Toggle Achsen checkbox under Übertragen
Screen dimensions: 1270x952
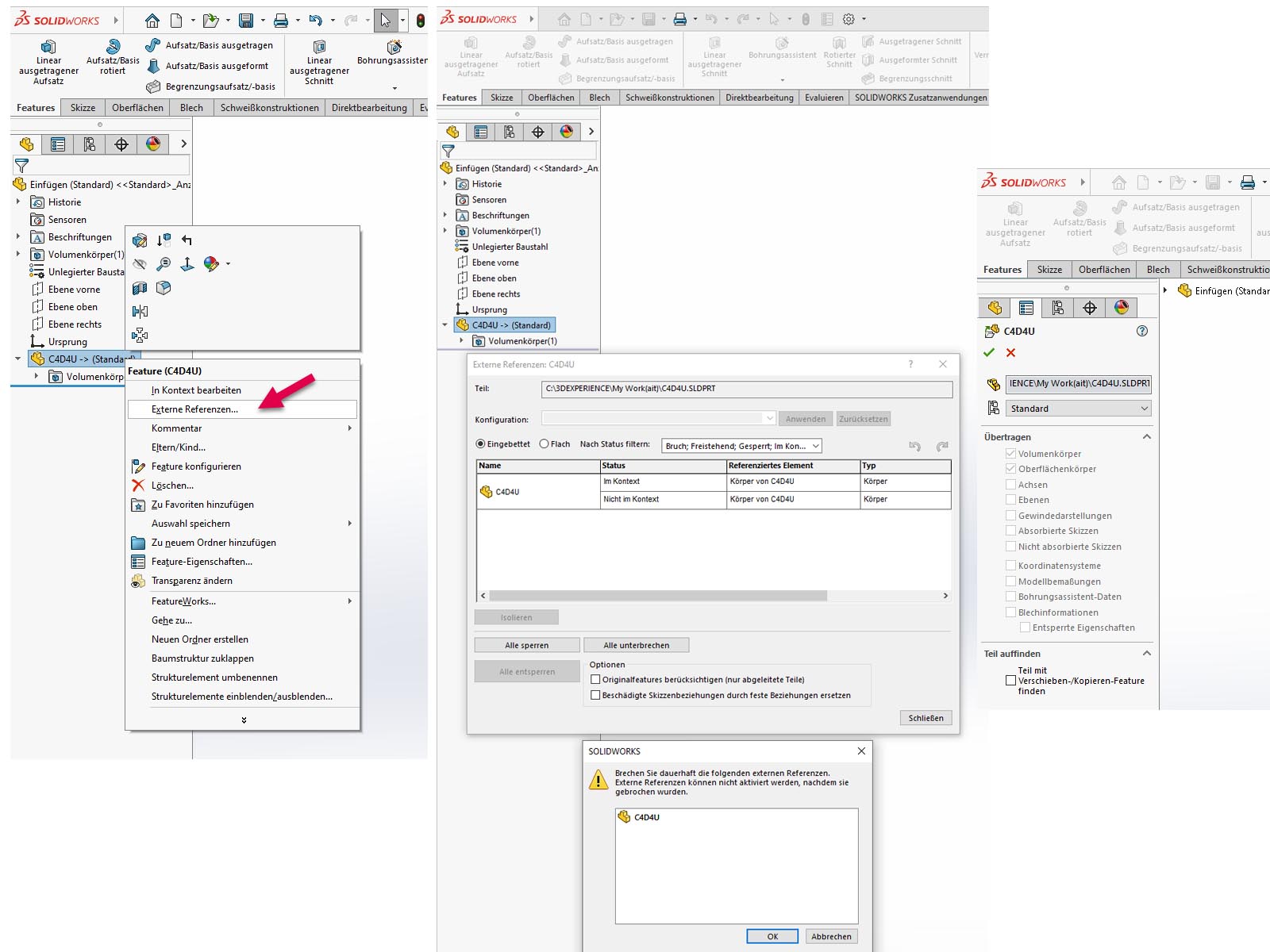(x=1010, y=485)
